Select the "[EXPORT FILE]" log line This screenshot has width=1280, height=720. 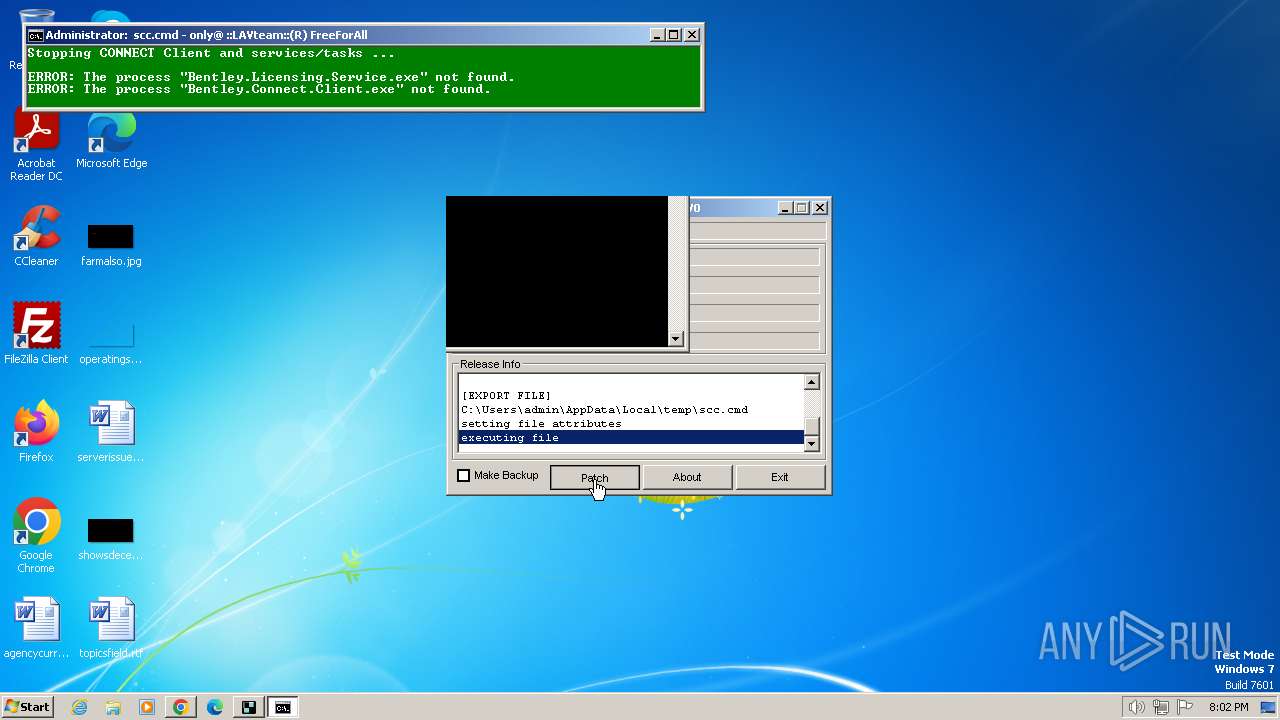tap(631, 396)
